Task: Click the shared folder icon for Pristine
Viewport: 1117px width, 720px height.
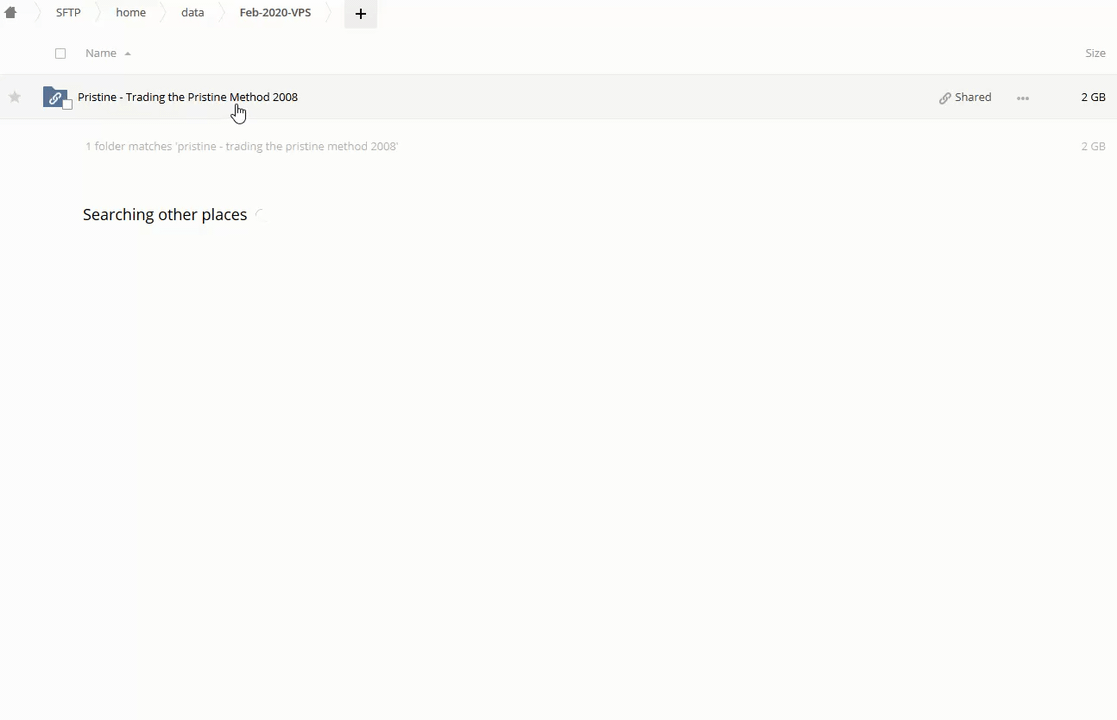Action: (x=55, y=97)
